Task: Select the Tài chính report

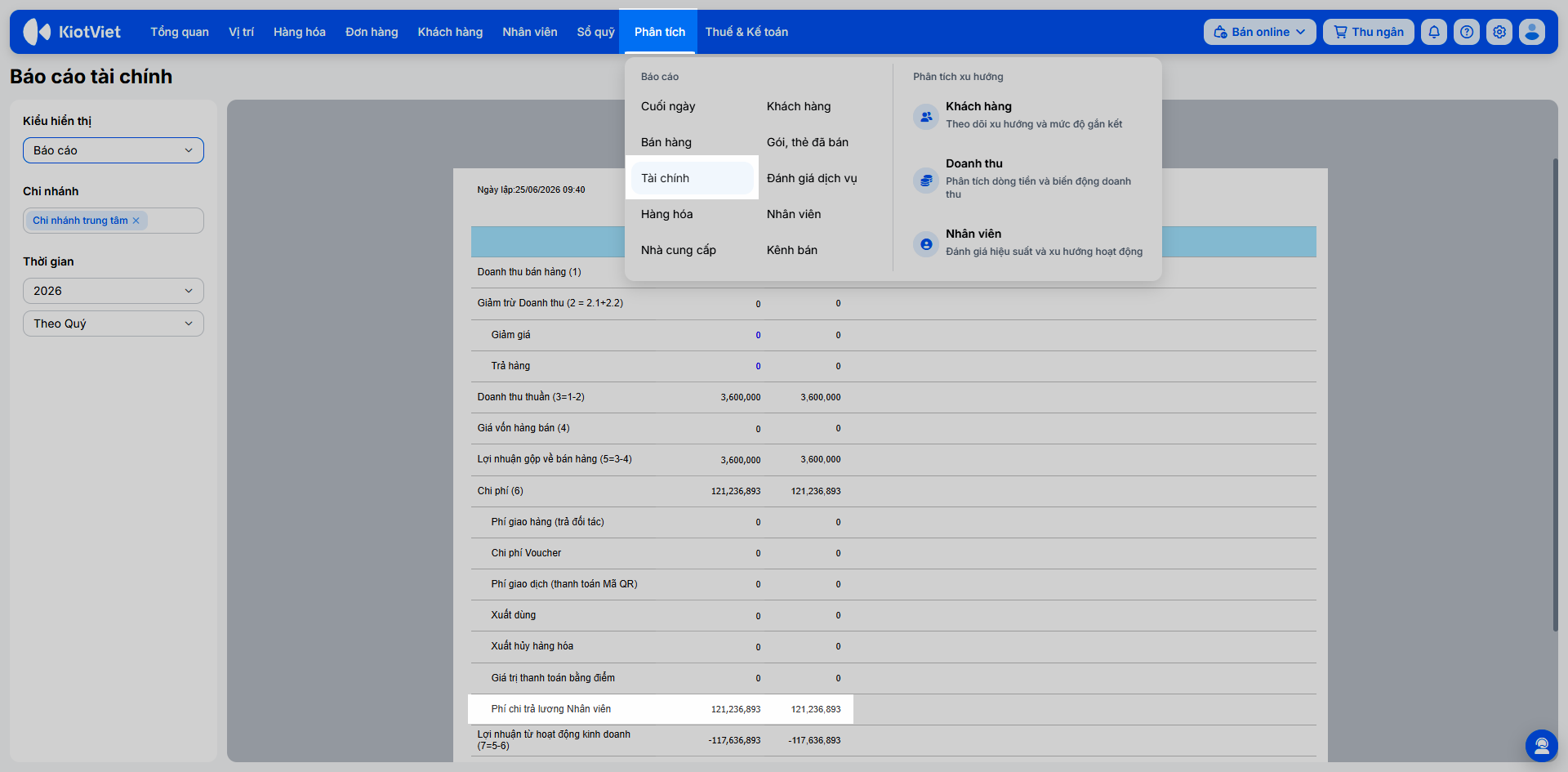Action: coord(693,178)
